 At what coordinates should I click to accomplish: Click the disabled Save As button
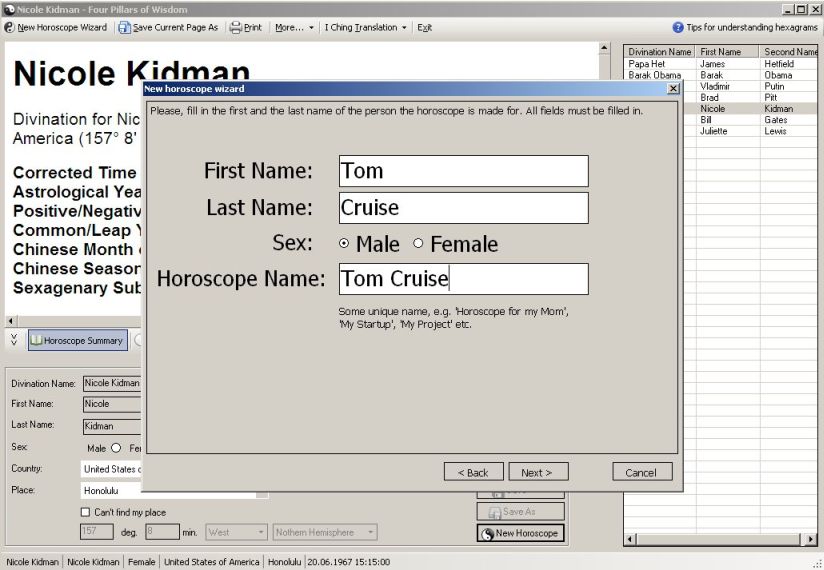pyautogui.click(x=521, y=511)
